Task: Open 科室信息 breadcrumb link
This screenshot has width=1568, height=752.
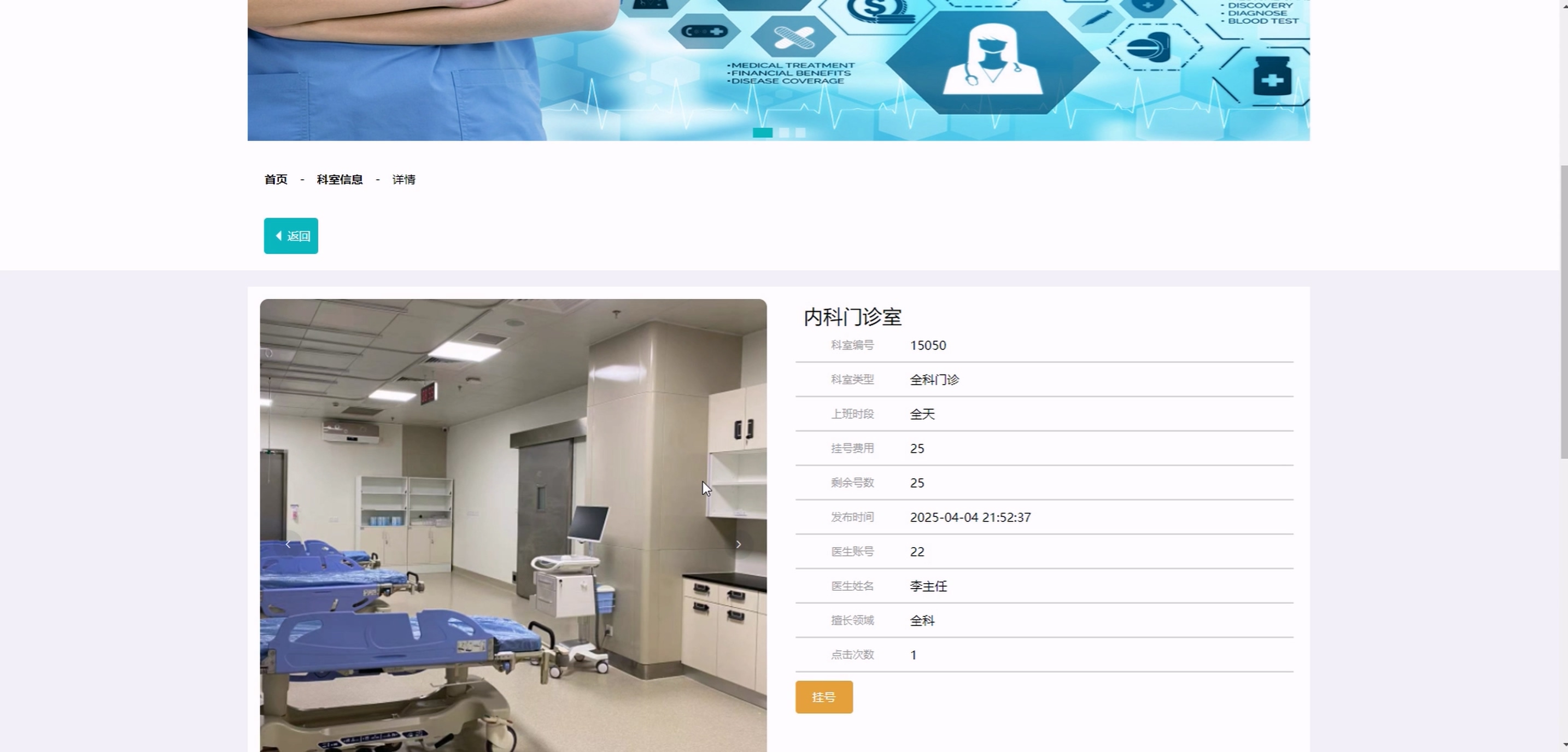Action: 340,179
